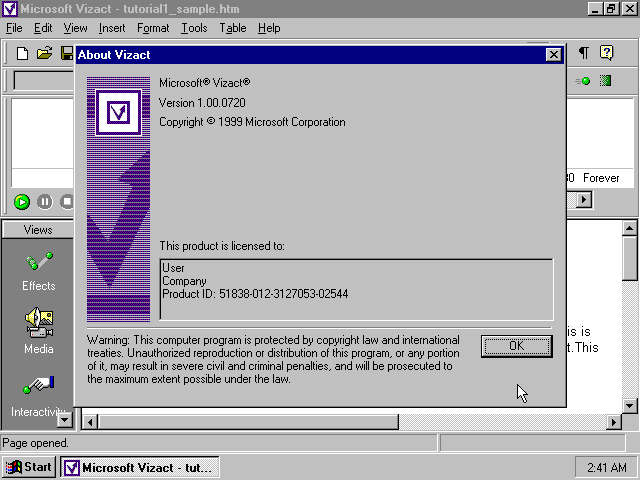Click the green Play button

pyautogui.click(x=22, y=202)
